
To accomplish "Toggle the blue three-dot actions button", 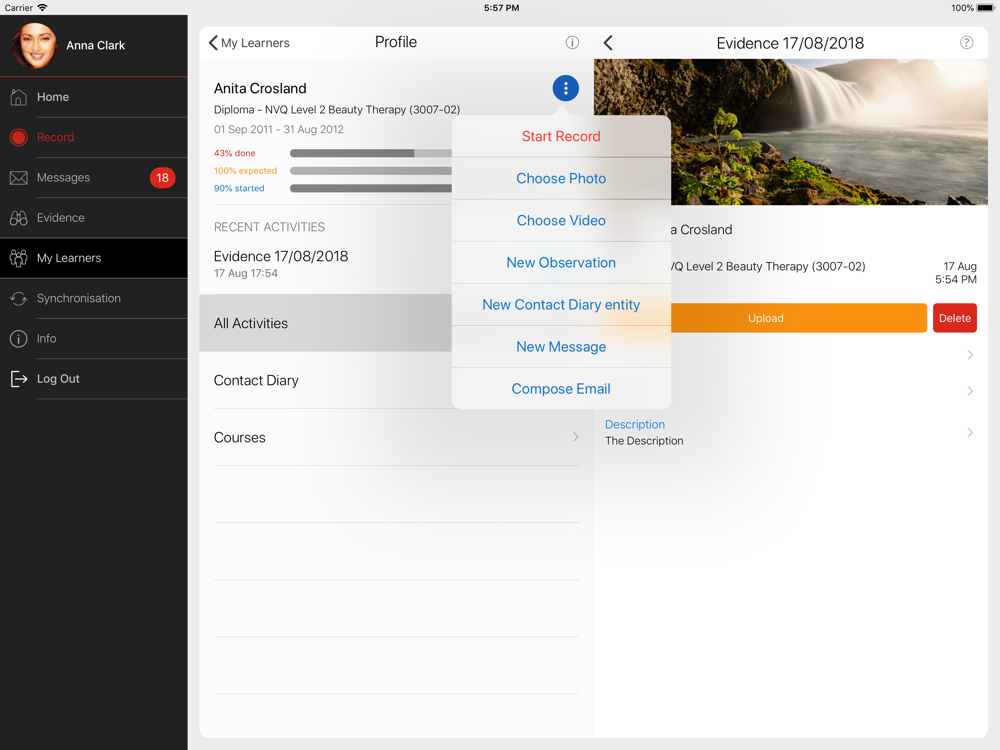I will (x=566, y=88).
